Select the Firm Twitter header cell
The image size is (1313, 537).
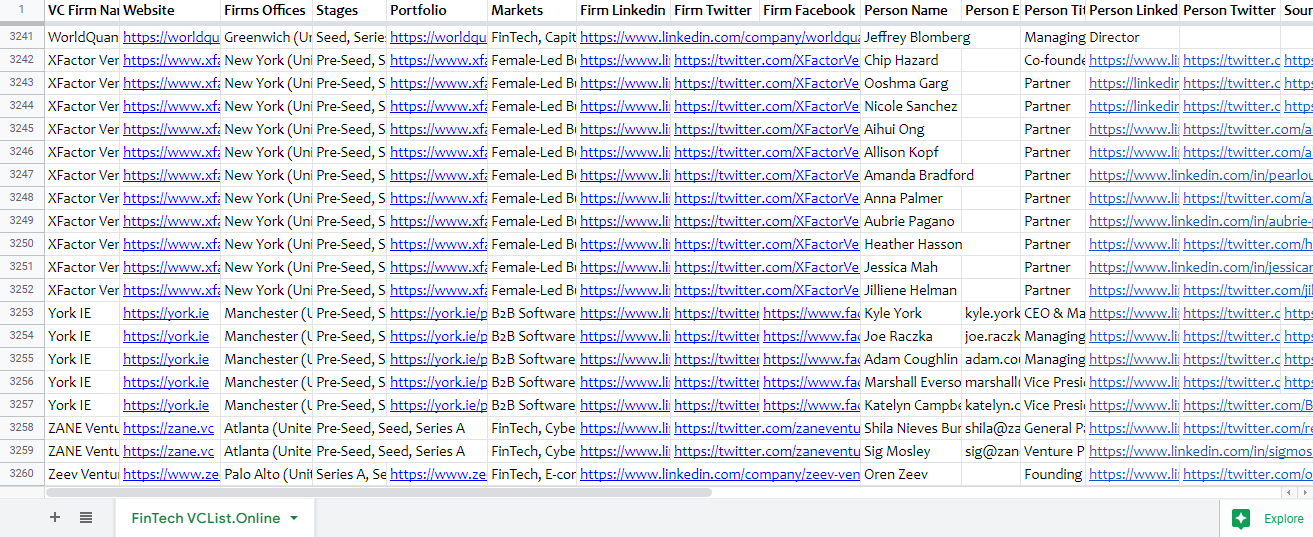click(x=715, y=10)
